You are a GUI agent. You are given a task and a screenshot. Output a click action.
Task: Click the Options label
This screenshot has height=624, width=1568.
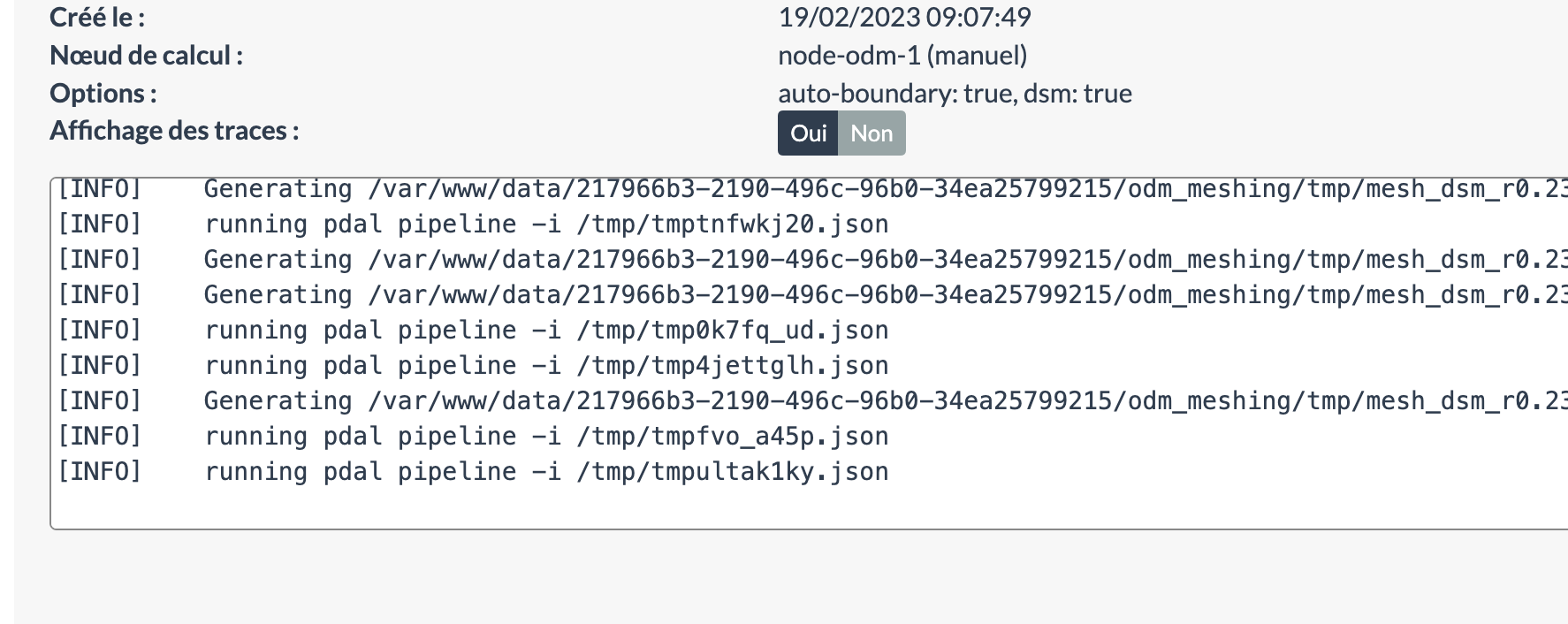pos(103,93)
